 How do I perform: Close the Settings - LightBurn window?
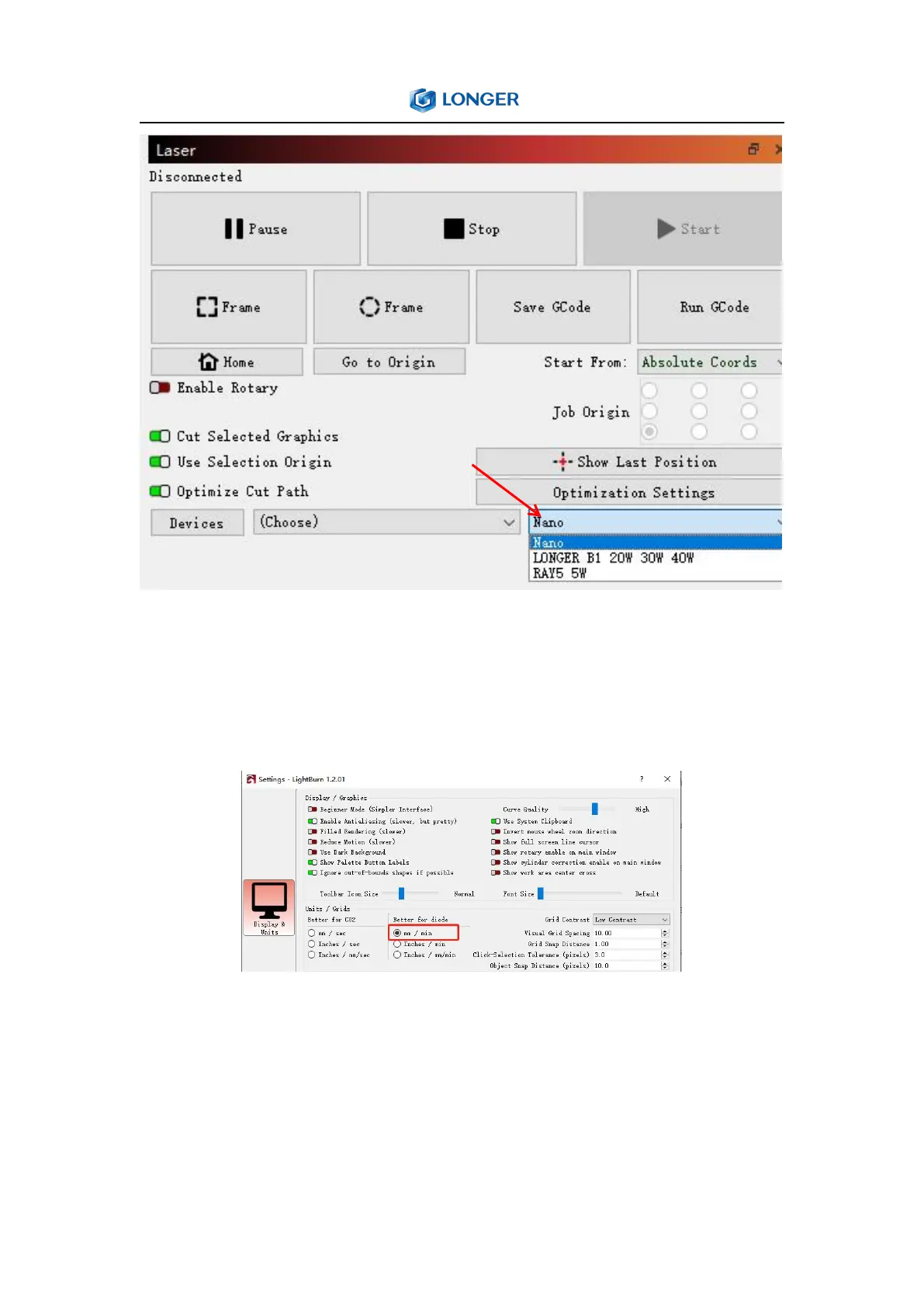pyautogui.click(x=667, y=778)
